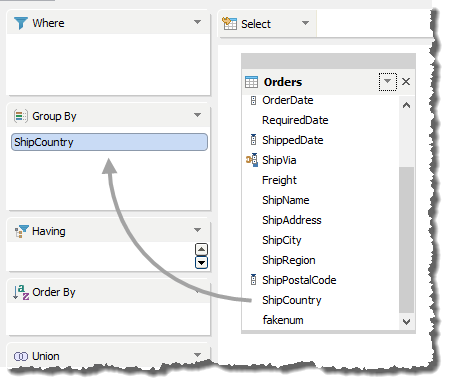Image resolution: width=450 pixels, height=385 pixels.
Task: Click the Where filter funnel icon
Action: click(20, 23)
